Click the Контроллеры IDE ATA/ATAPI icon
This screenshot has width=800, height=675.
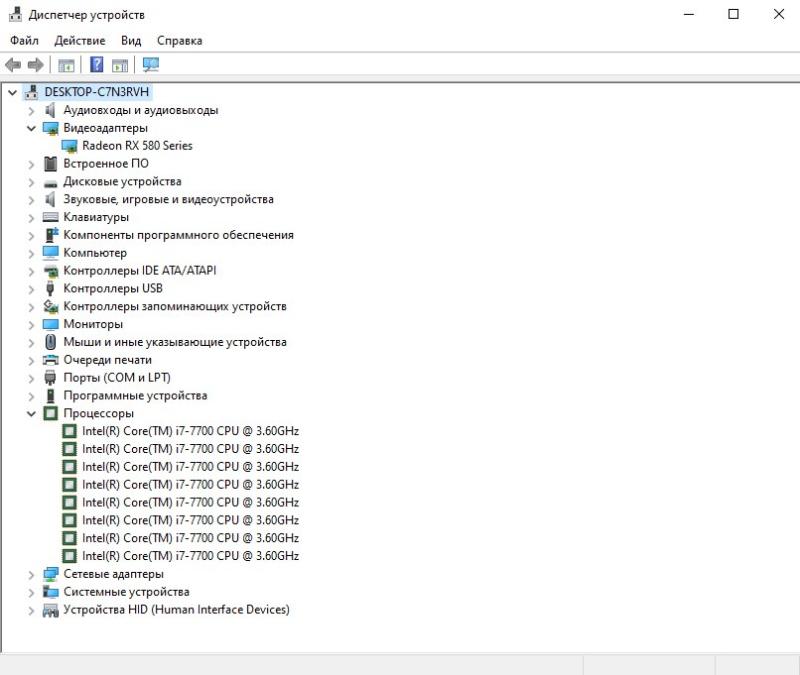click(51, 271)
